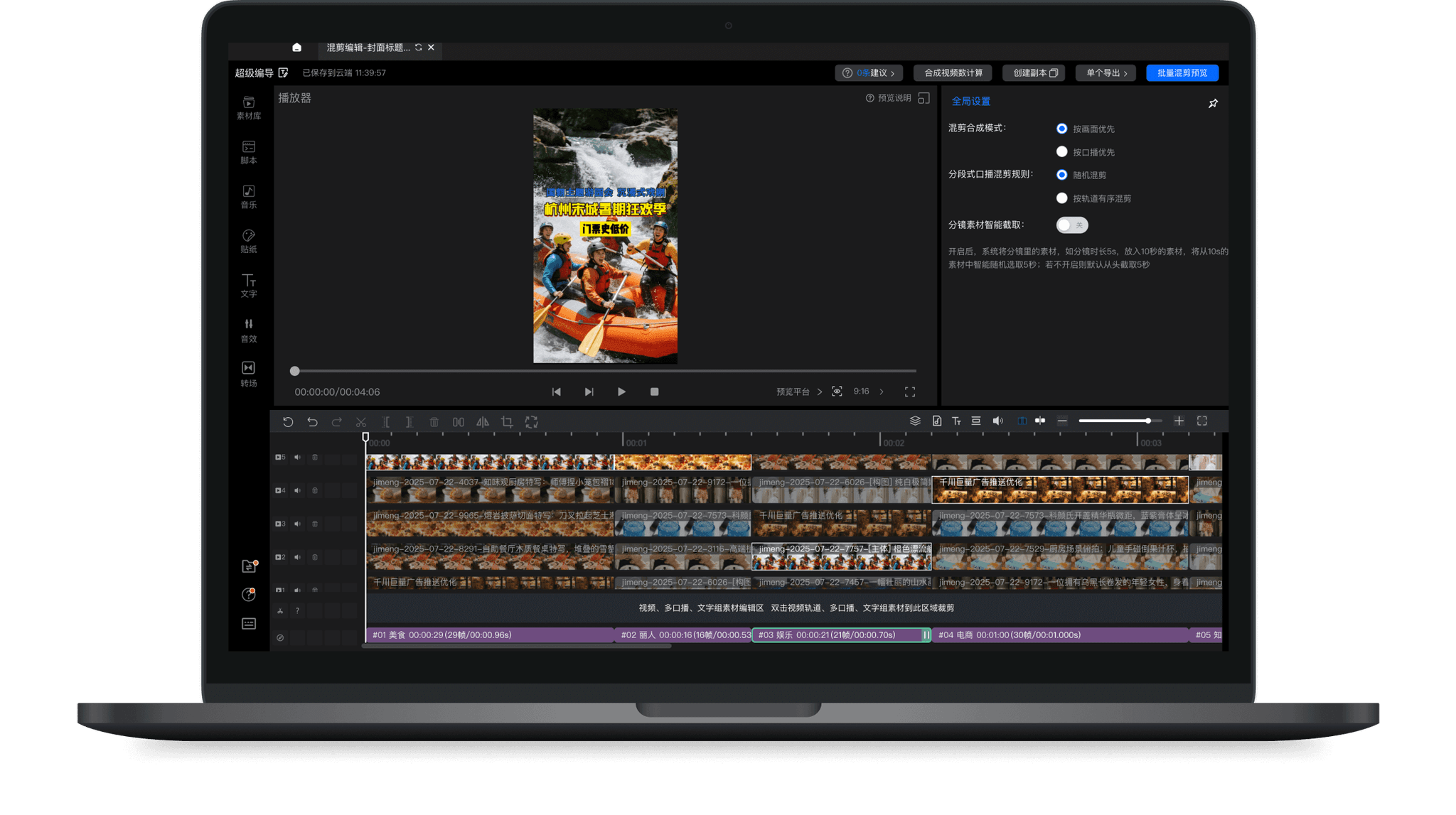Click the timeline zoom slider
This screenshot has width=1456, height=815.
pos(1120,421)
